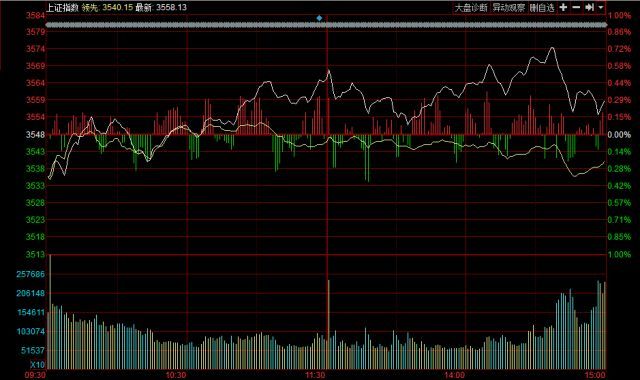Click the jump-to-end arrow icon

point(589,7)
